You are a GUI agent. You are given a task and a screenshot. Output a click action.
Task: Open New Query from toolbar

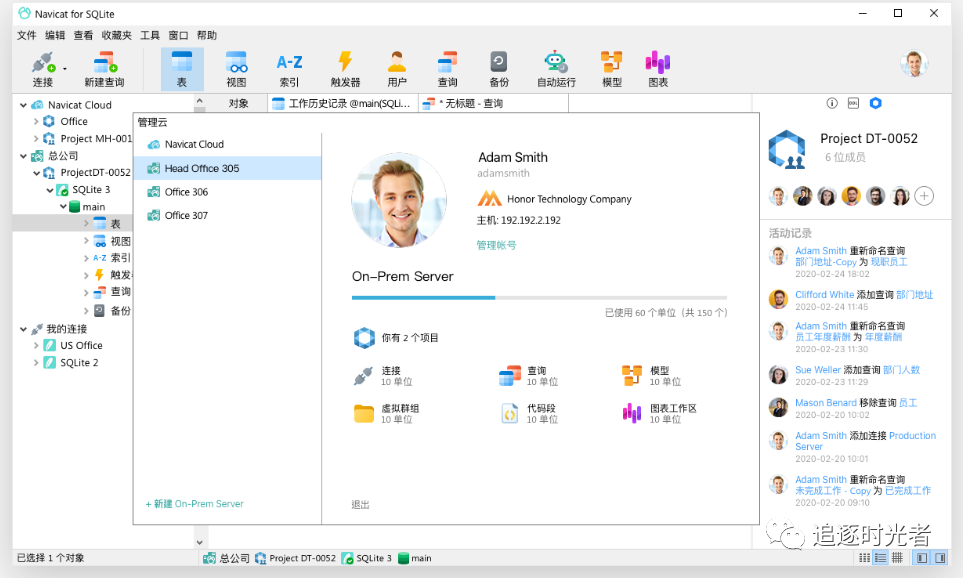tap(104, 69)
